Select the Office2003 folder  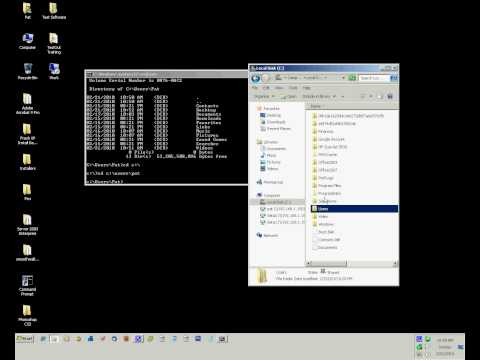tap(325, 162)
